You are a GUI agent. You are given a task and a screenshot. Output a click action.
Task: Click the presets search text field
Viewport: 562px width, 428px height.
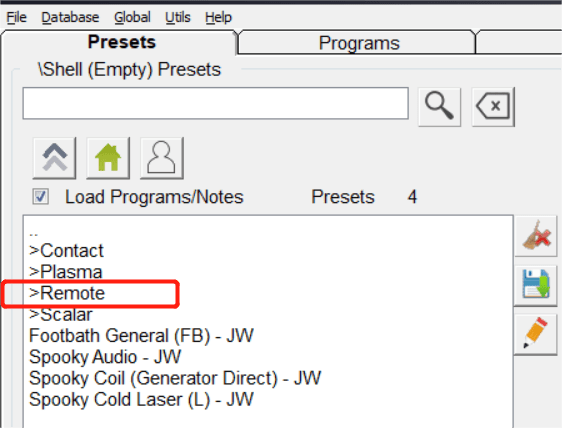point(216,103)
